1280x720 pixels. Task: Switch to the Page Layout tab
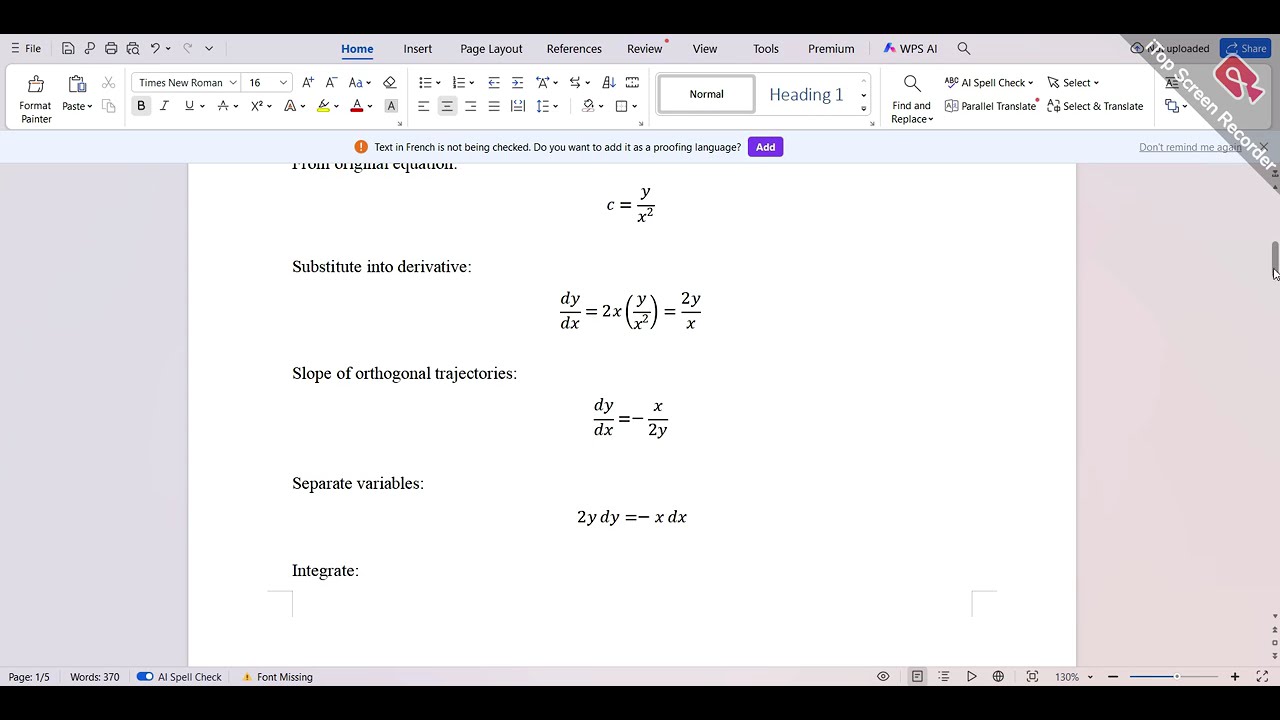491,48
